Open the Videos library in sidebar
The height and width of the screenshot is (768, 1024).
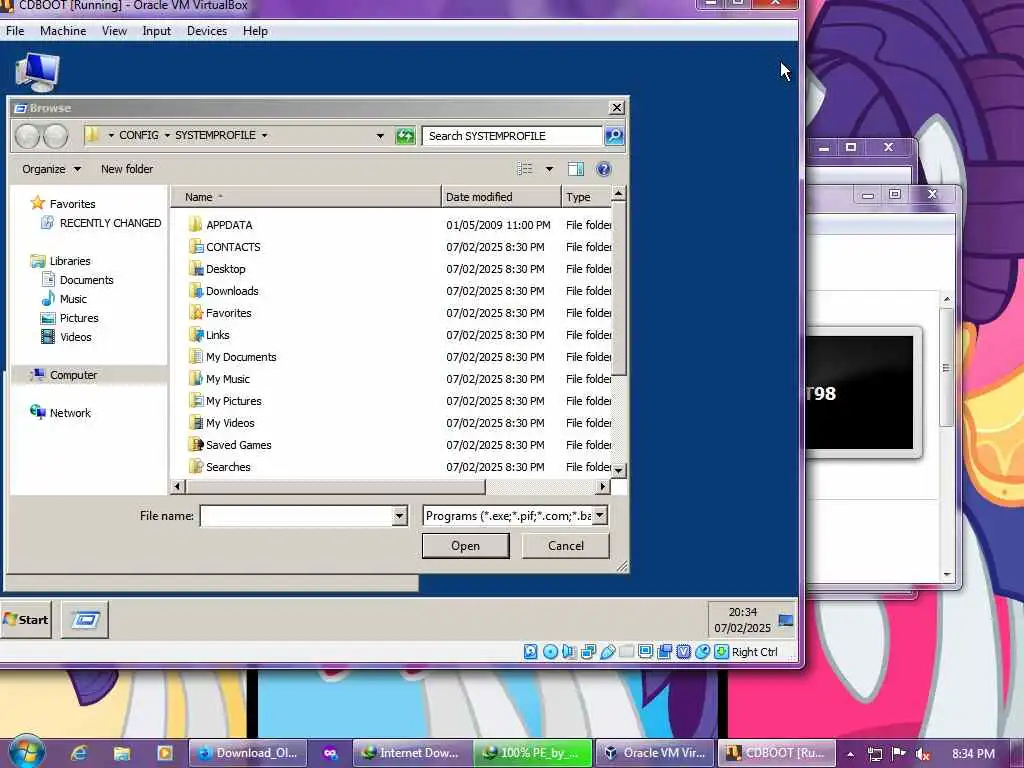pos(76,337)
